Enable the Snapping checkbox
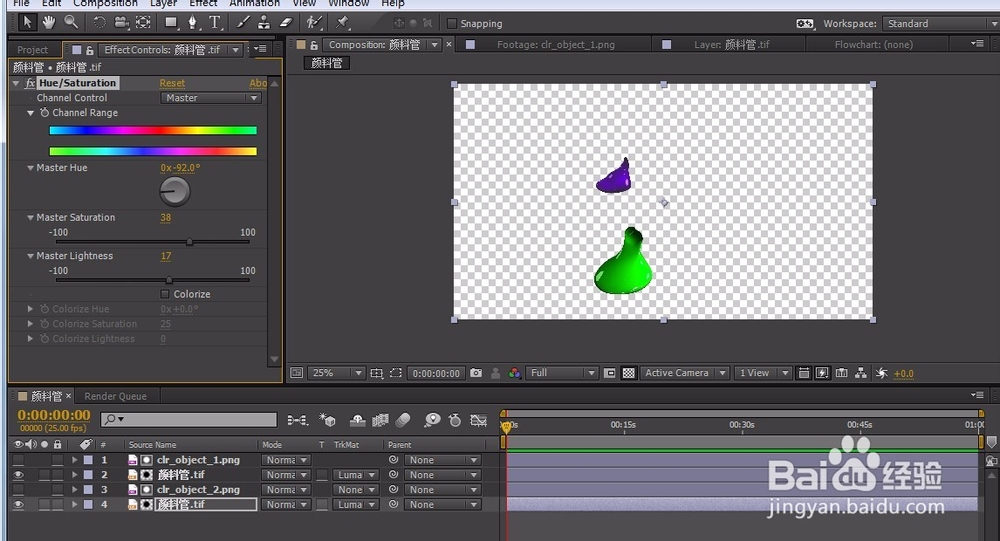This screenshot has width=1000, height=541. 452,24
